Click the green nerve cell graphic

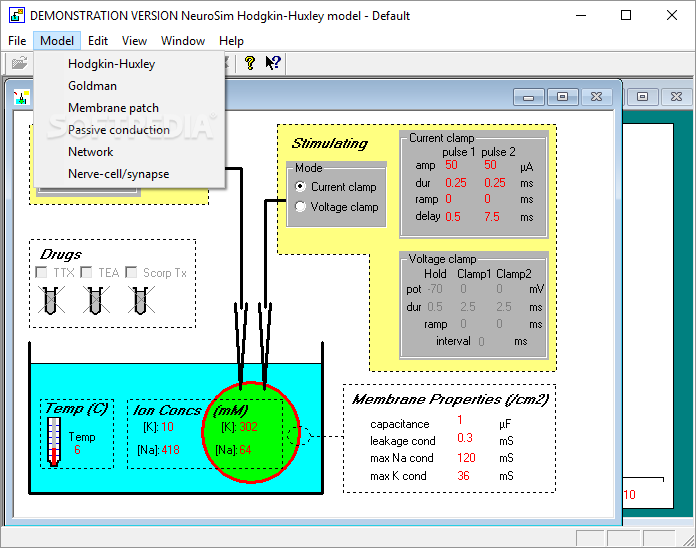251,432
